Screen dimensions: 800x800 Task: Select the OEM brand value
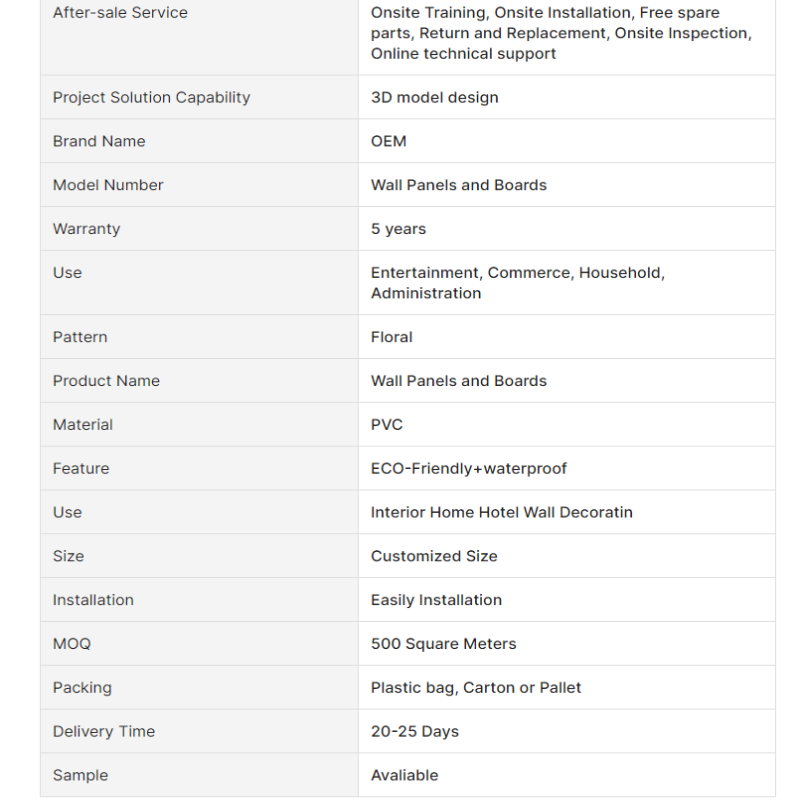pos(389,141)
